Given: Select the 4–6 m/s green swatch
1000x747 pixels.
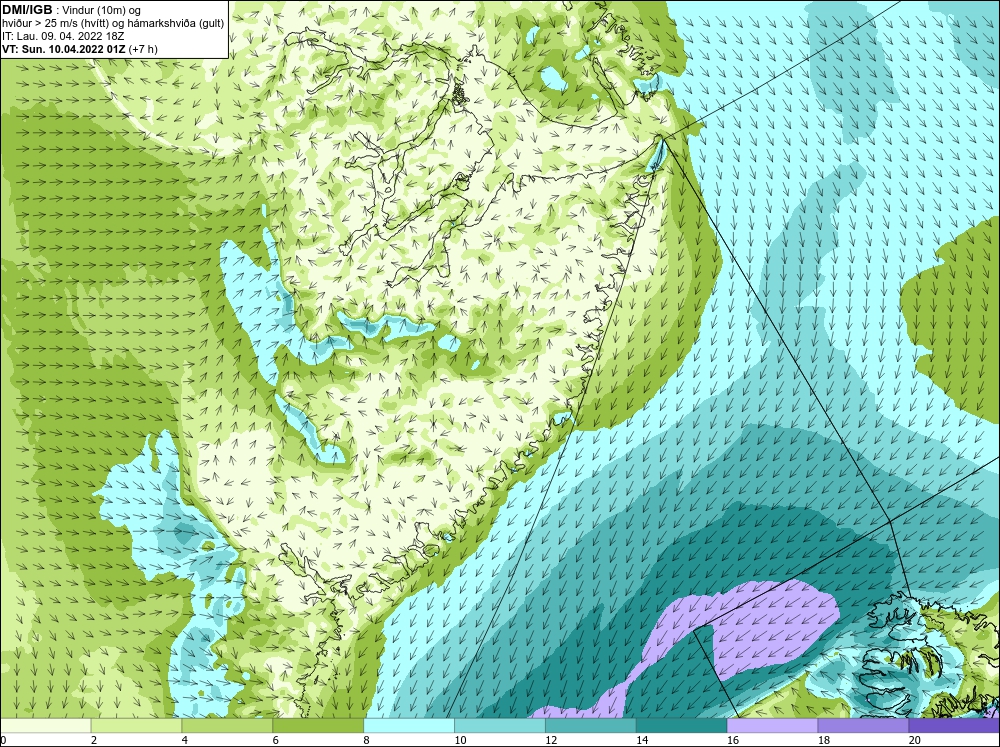Looking at the screenshot, I should tap(227, 725).
